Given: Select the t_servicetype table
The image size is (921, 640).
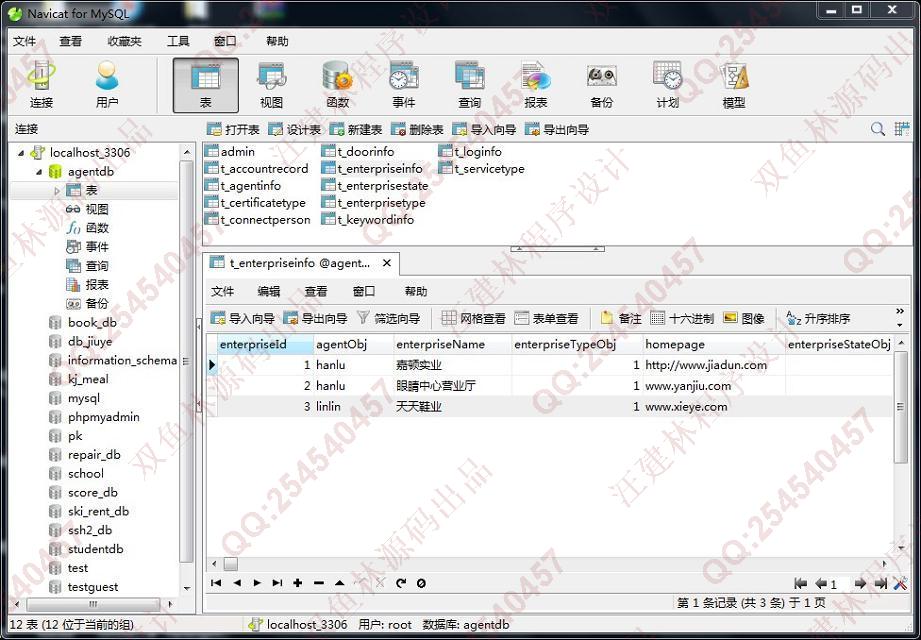Looking at the screenshot, I should 482,169.
